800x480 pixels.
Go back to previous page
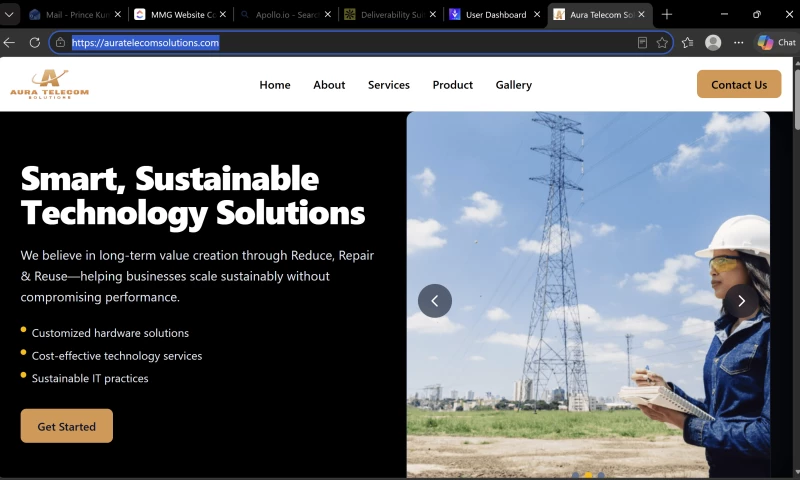[x=10, y=42]
